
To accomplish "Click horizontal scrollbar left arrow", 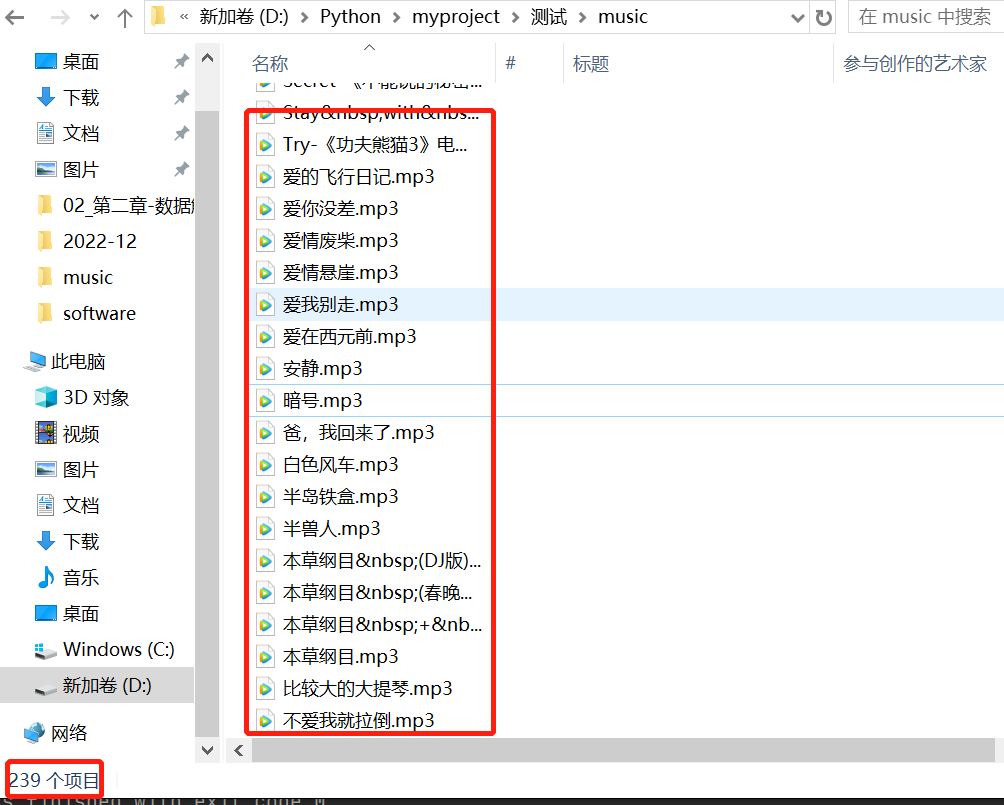I will pos(238,750).
